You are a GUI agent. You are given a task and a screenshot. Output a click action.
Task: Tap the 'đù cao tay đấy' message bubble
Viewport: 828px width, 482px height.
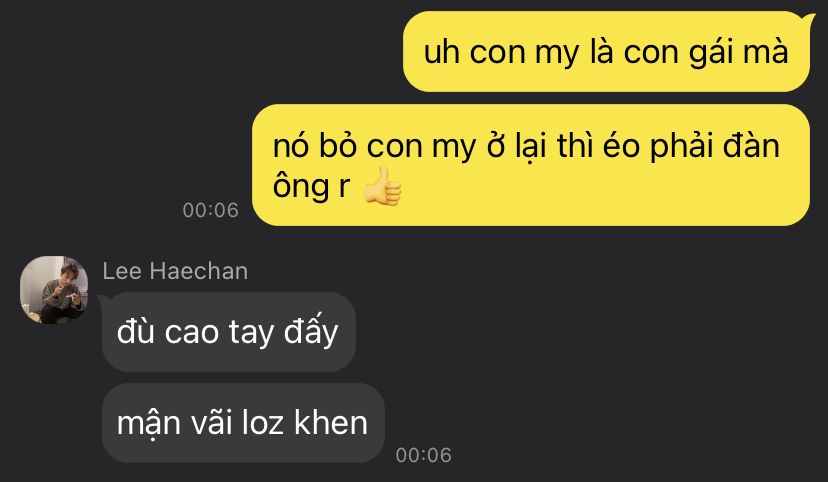[229, 332]
